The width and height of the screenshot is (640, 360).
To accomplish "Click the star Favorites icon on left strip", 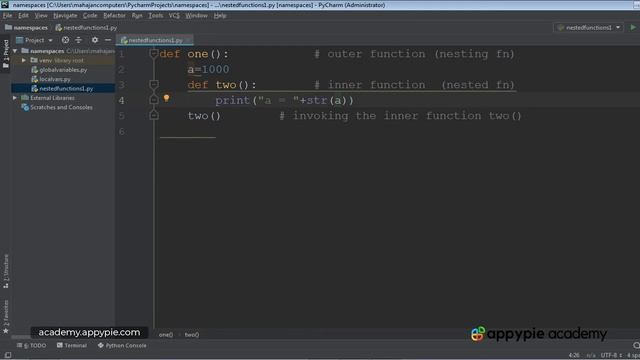I will pyautogui.click(x=6, y=331).
